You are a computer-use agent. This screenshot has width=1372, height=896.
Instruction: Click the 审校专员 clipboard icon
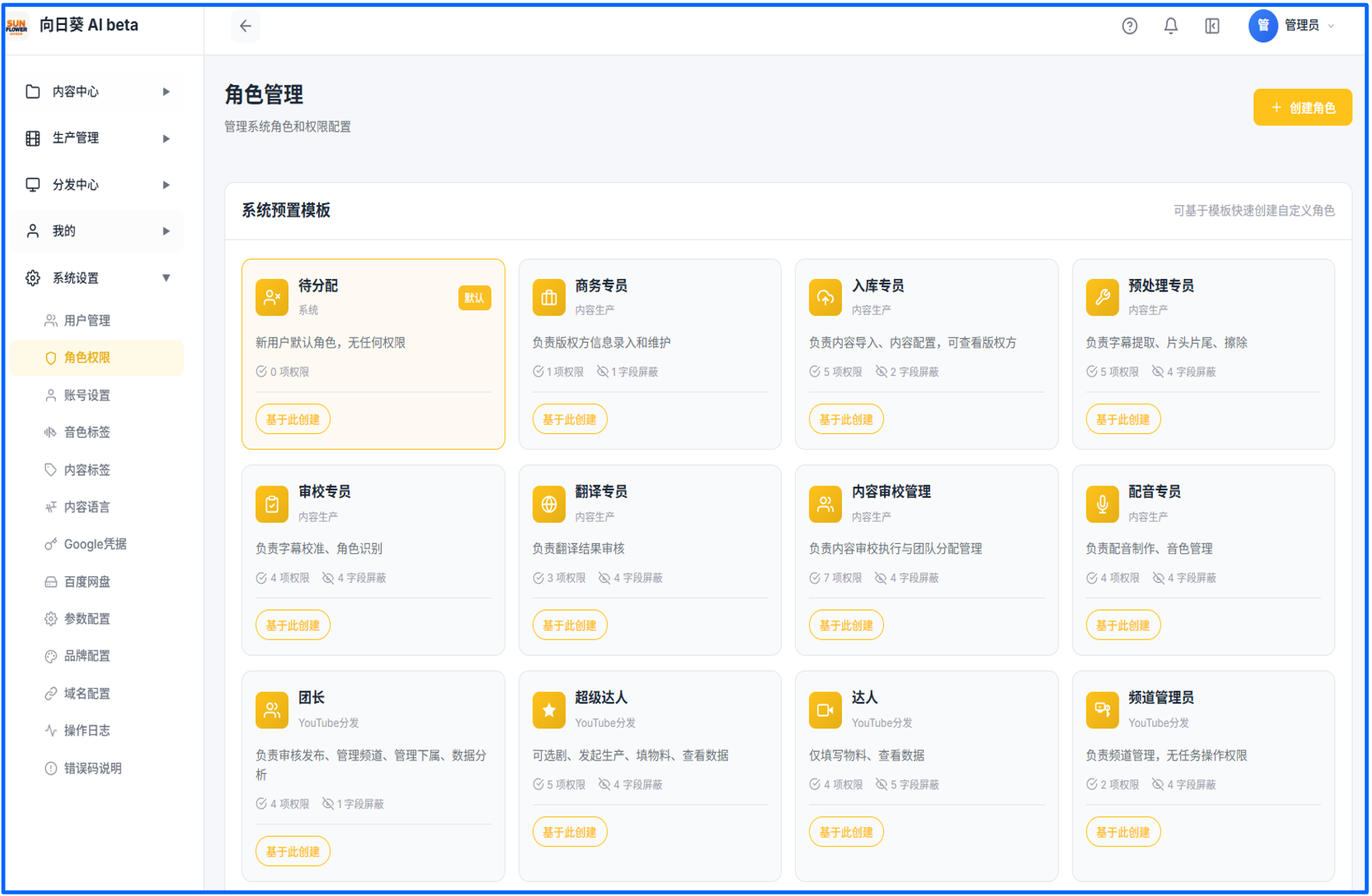click(x=272, y=504)
